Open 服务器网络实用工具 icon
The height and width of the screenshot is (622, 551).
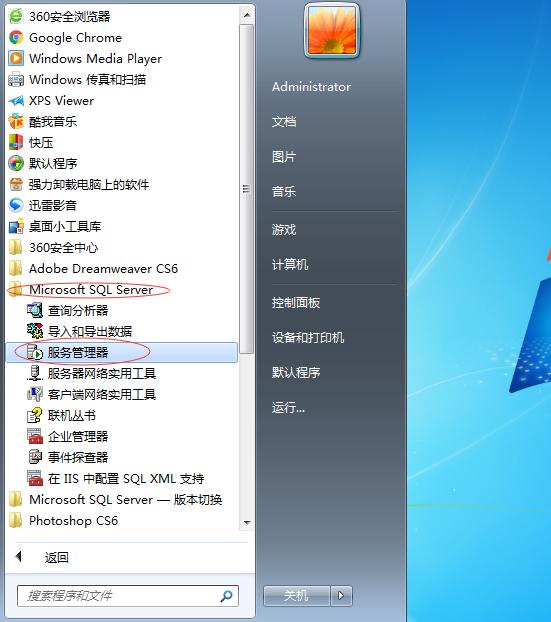point(35,373)
